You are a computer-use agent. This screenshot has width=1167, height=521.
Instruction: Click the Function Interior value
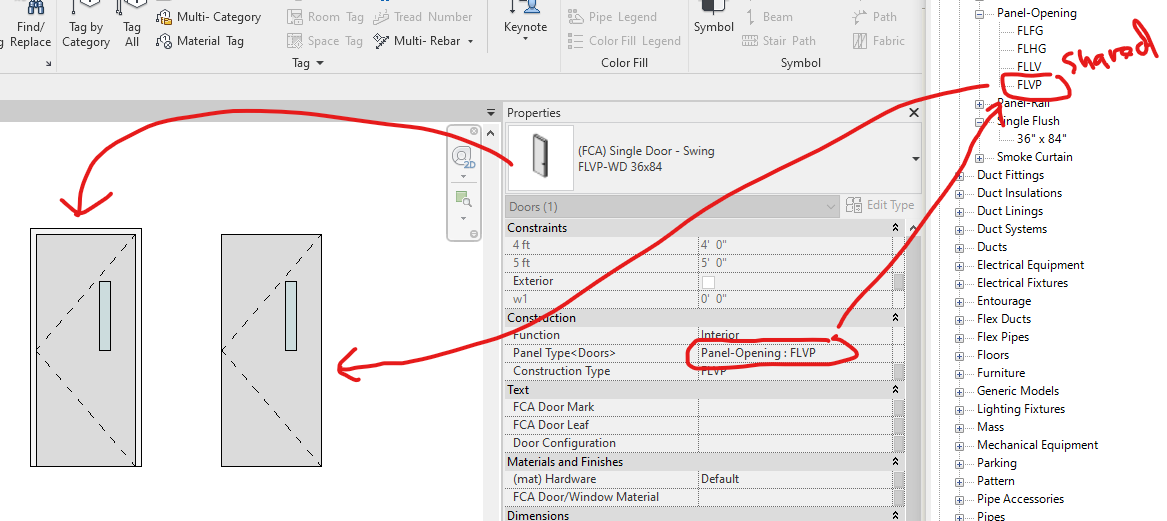point(795,335)
